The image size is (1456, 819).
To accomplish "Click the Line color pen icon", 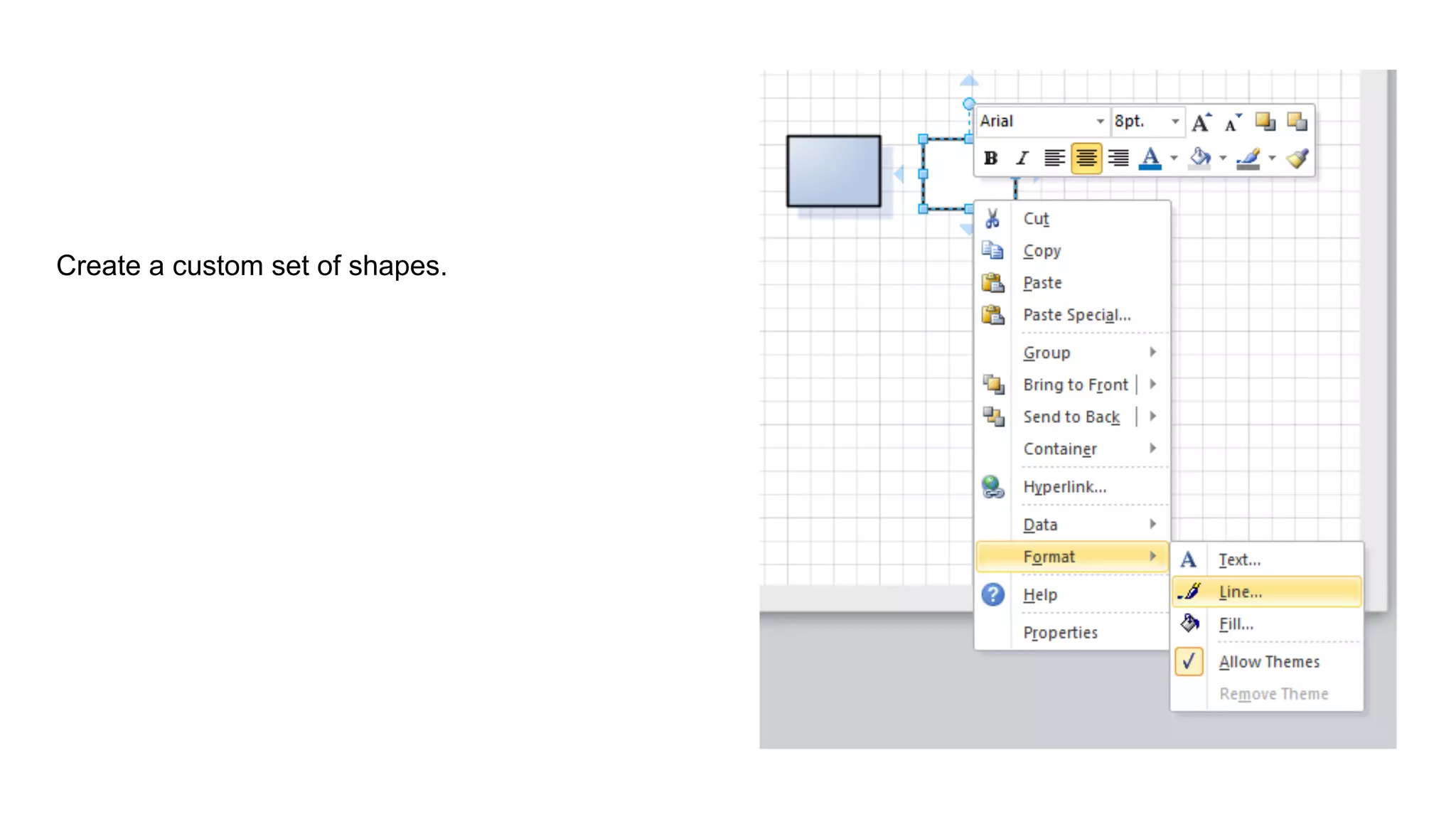I will coord(1248,158).
